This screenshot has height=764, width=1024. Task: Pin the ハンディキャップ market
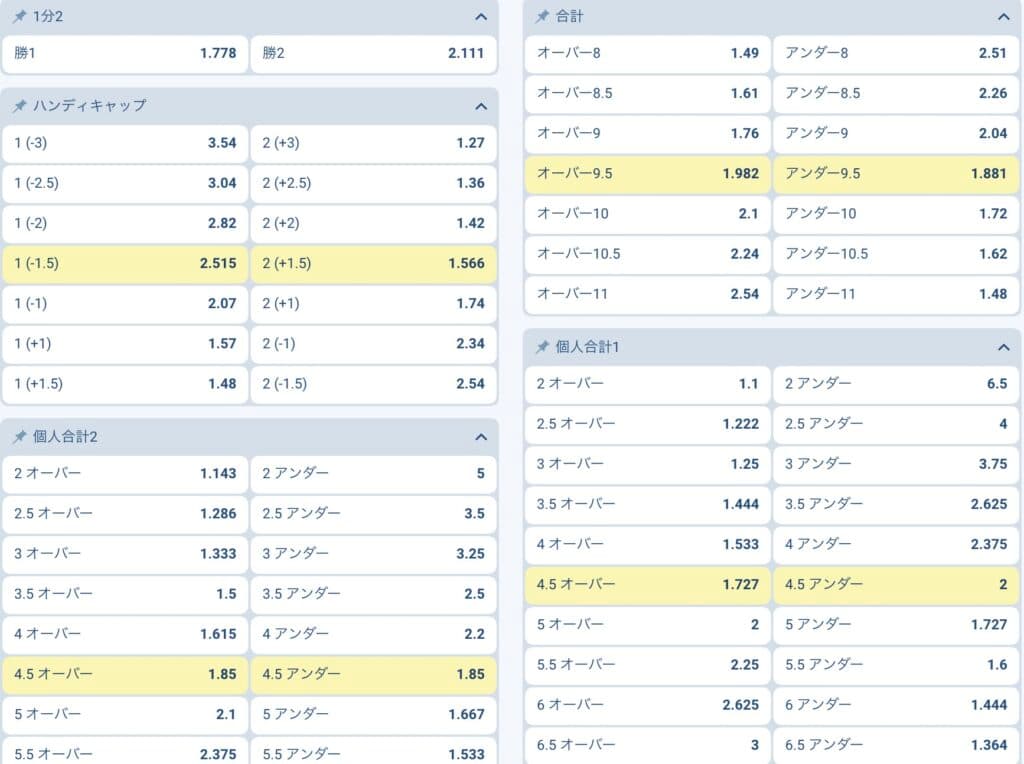click(x=19, y=105)
